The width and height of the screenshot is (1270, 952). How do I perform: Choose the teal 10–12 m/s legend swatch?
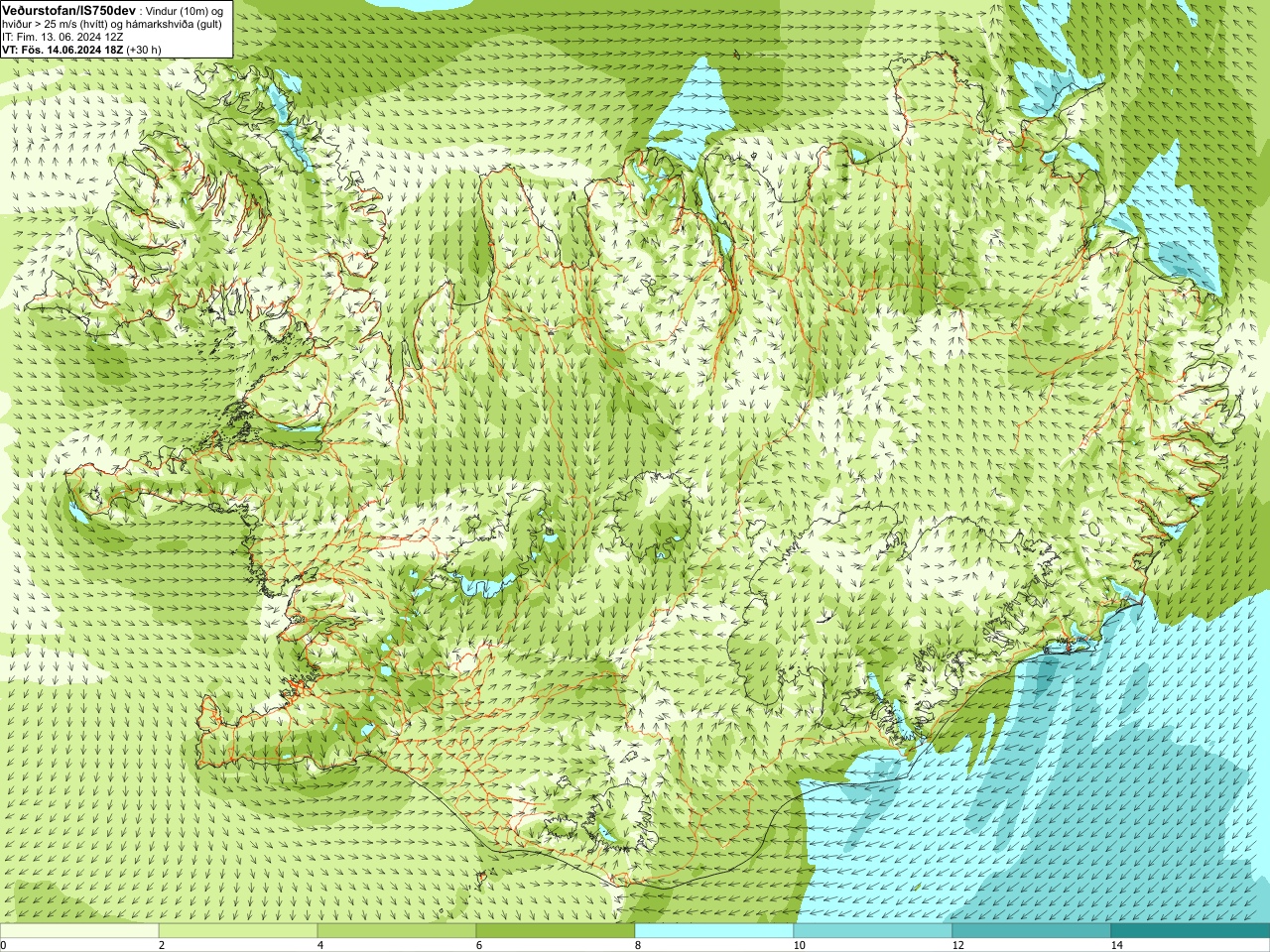pos(873,931)
